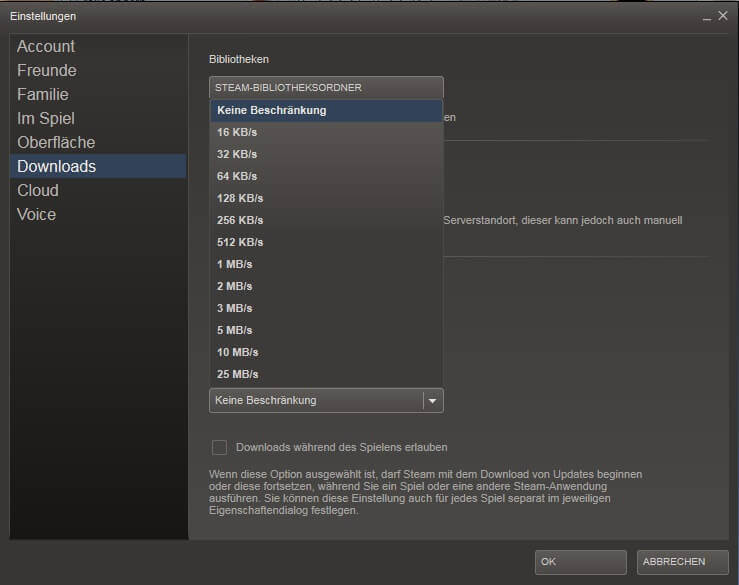The image size is (739, 585).
Task: Pick the 64 KB/s bandwidth option
Action: click(326, 176)
